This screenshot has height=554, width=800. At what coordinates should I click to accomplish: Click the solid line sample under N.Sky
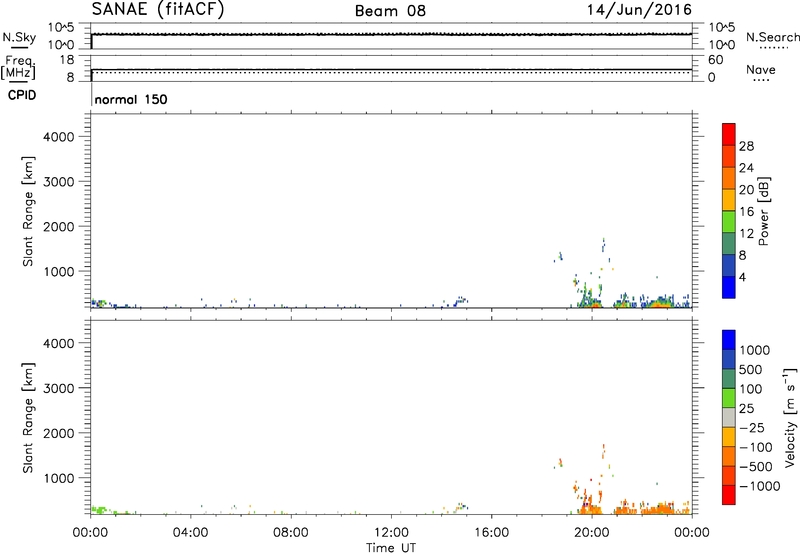pyautogui.click(x=19, y=47)
